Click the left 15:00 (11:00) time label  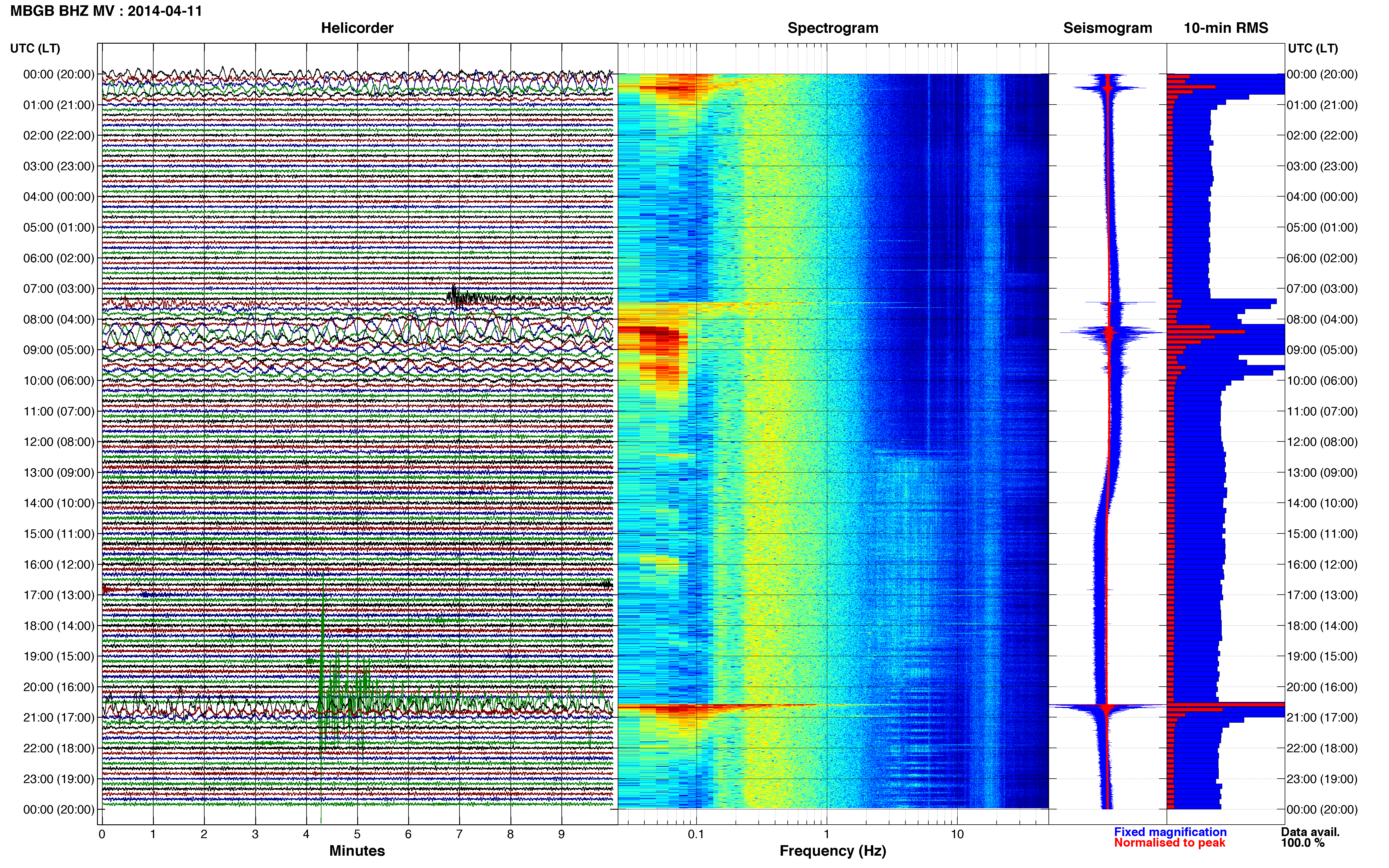(59, 533)
